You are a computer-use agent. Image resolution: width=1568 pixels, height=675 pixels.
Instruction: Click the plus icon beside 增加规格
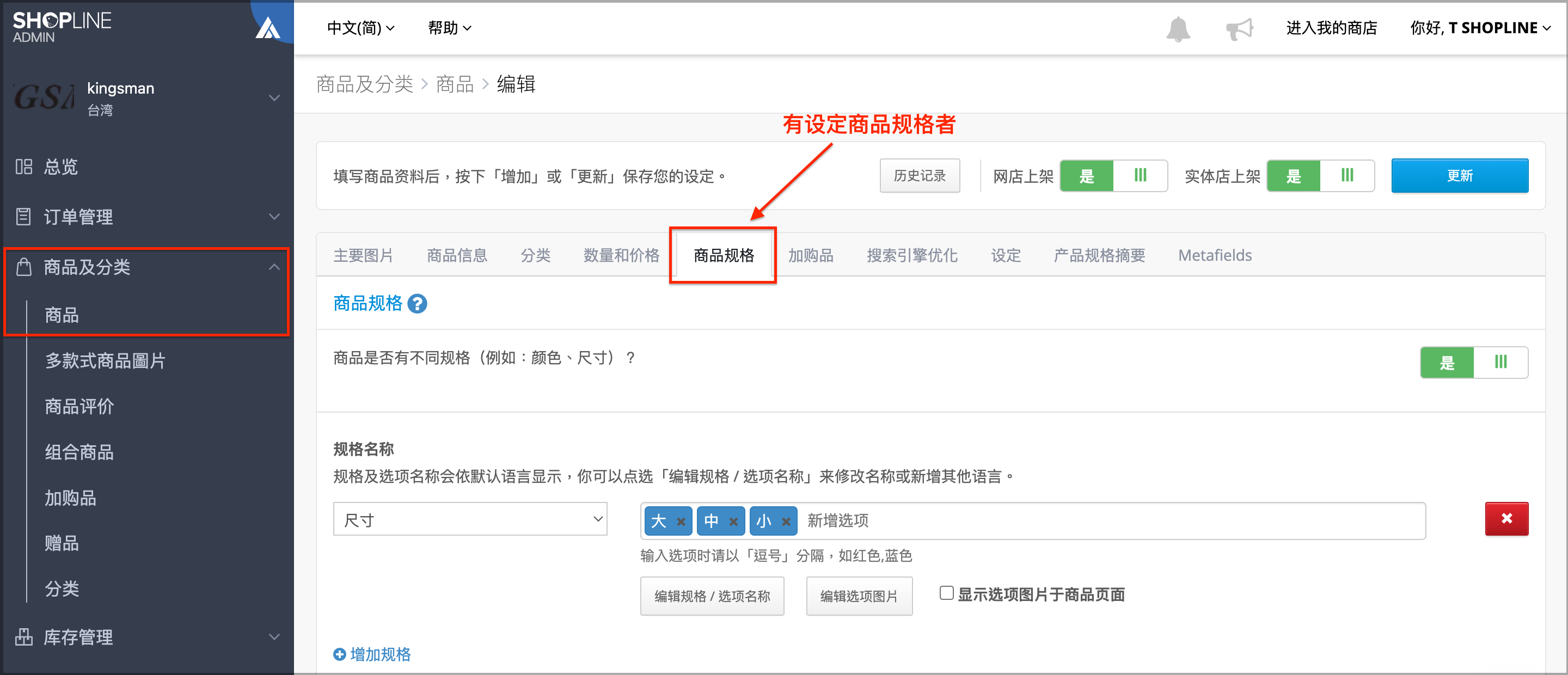coord(340,654)
